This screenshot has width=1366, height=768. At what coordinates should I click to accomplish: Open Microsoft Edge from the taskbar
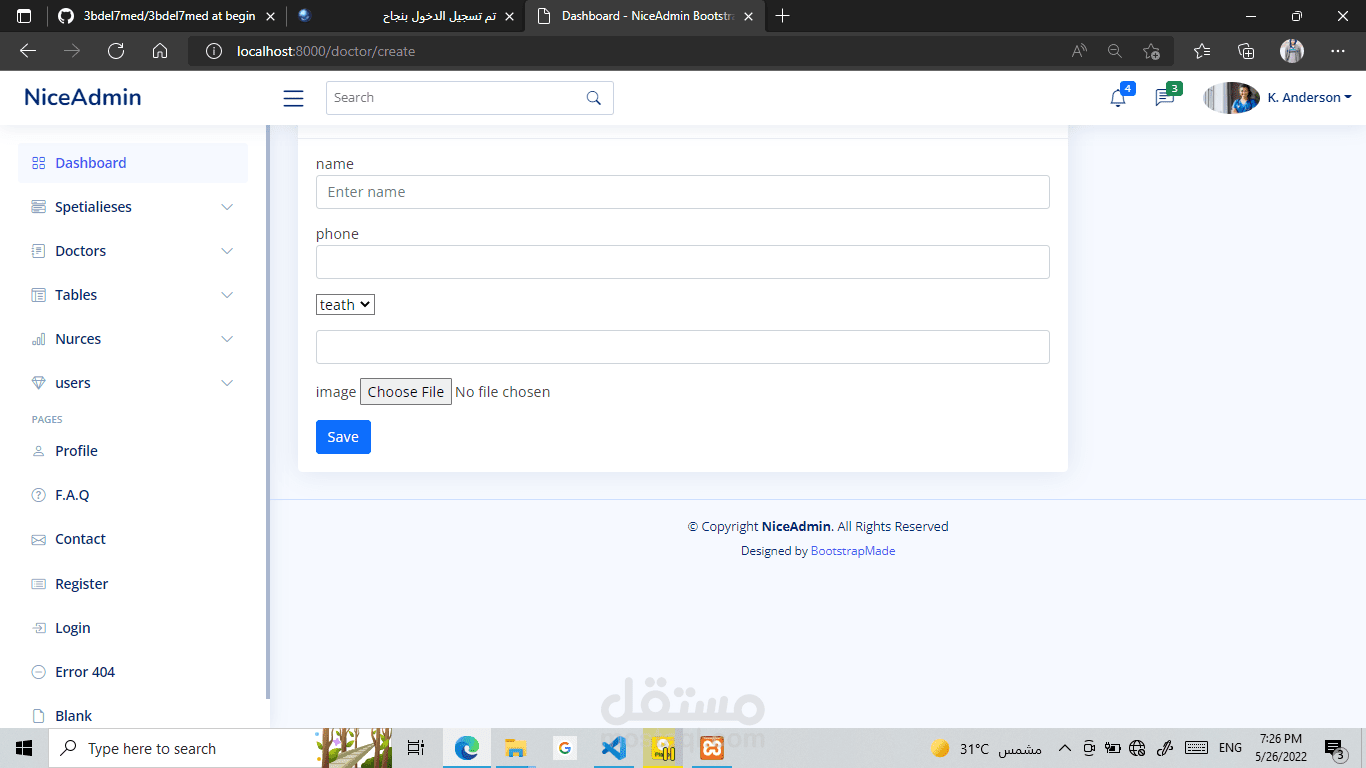click(x=467, y=748)
